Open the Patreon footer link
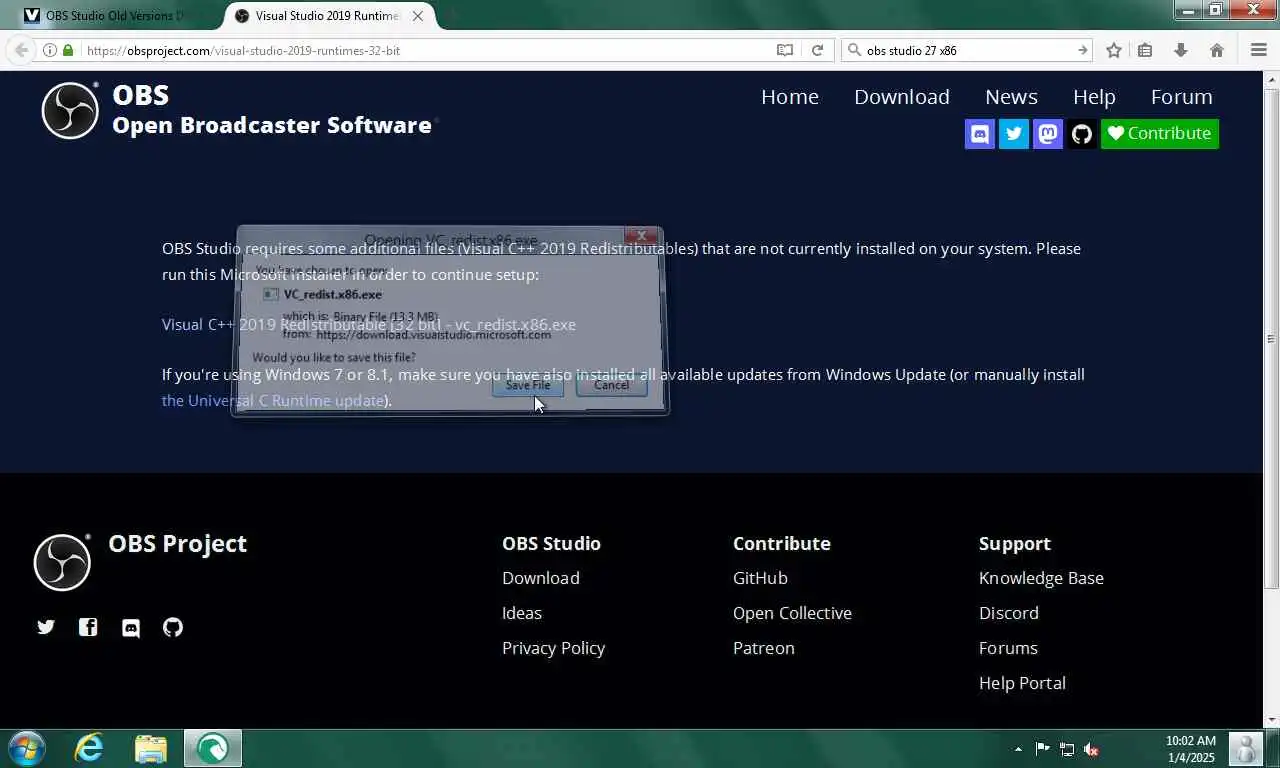 764,648
